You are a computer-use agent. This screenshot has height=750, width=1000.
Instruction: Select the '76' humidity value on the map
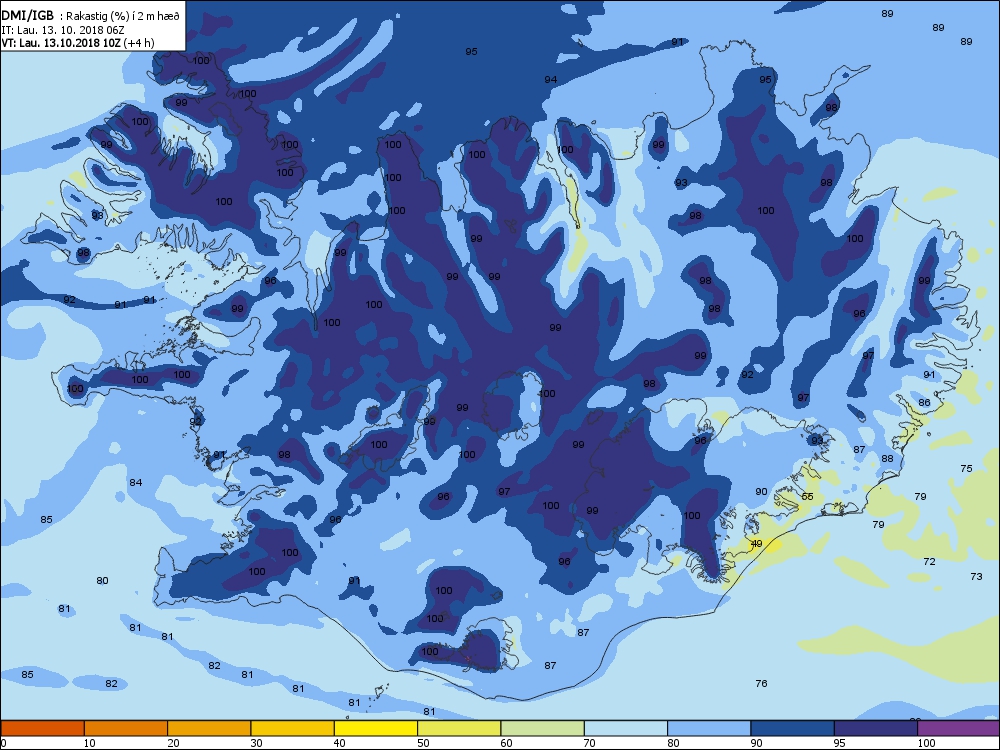click(x=761, y=684)
